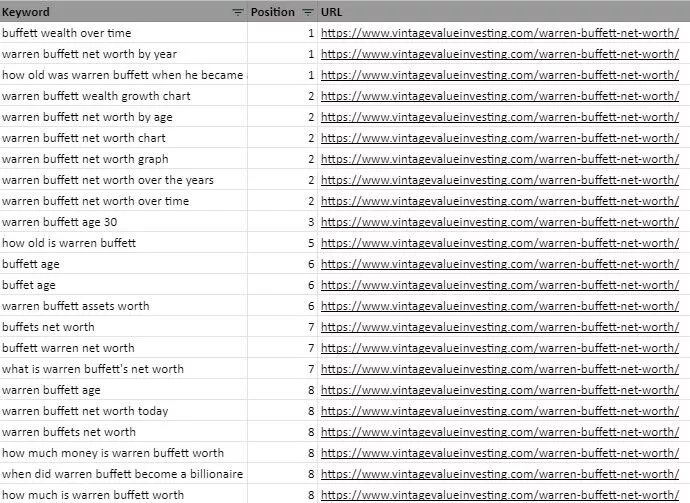Select cell 'warren buffett wealth growth chart'

click(x=124, y=96)
